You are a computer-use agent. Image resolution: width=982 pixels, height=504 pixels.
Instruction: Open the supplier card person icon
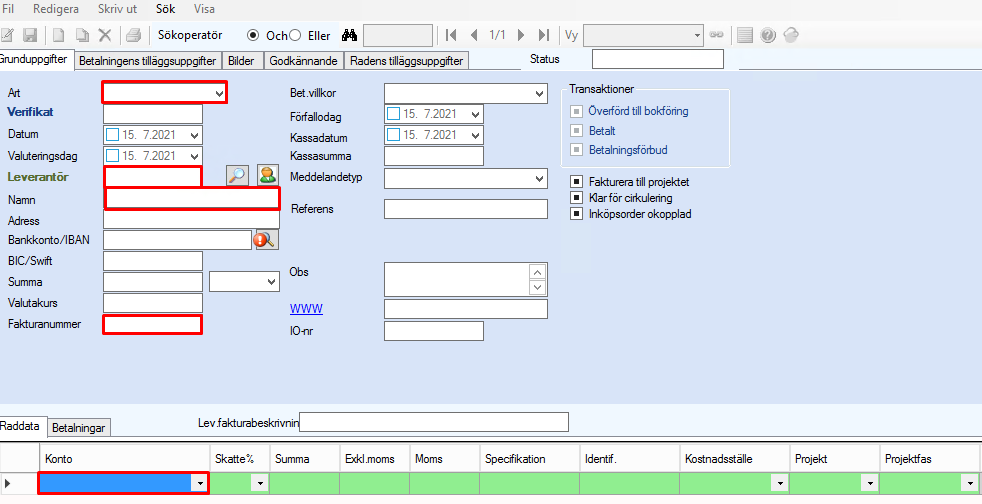click(x=267, y=175)
